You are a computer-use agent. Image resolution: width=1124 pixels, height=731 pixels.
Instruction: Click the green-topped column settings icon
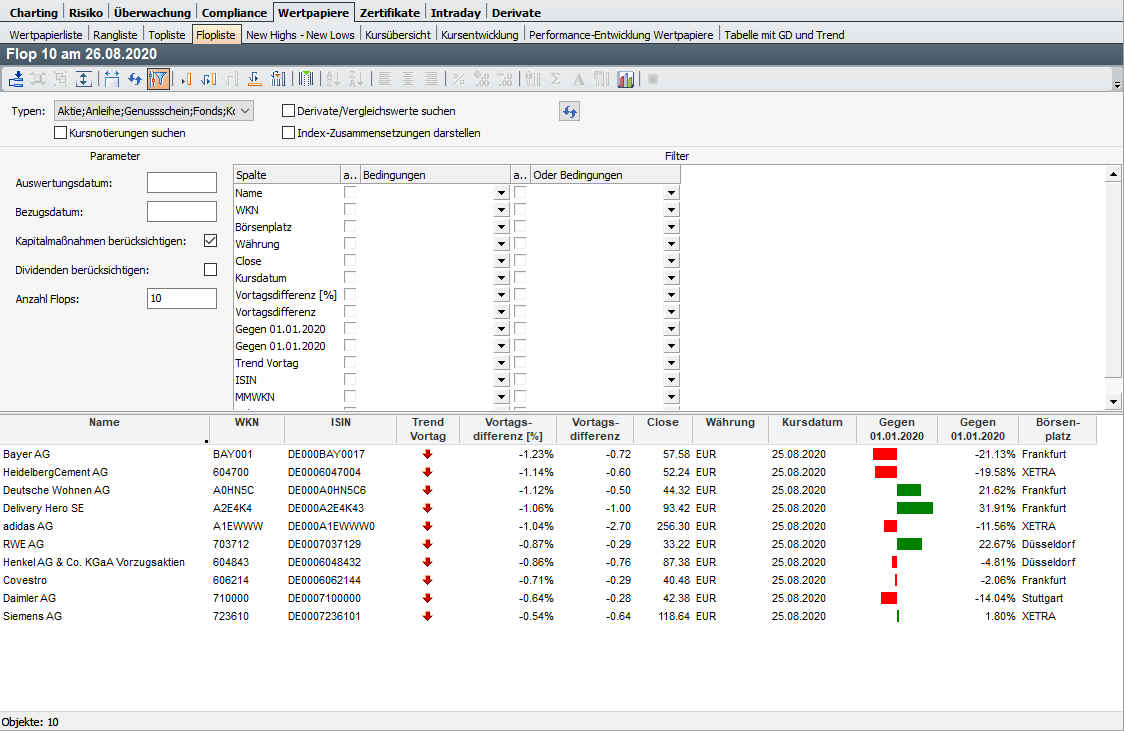(x=306, y=79)
